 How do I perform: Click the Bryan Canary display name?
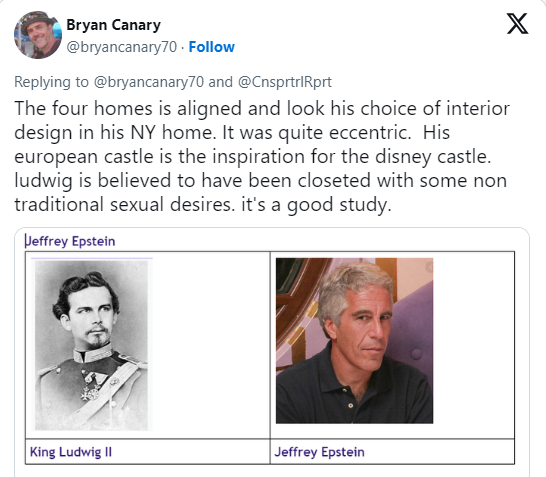click(114, 25)
